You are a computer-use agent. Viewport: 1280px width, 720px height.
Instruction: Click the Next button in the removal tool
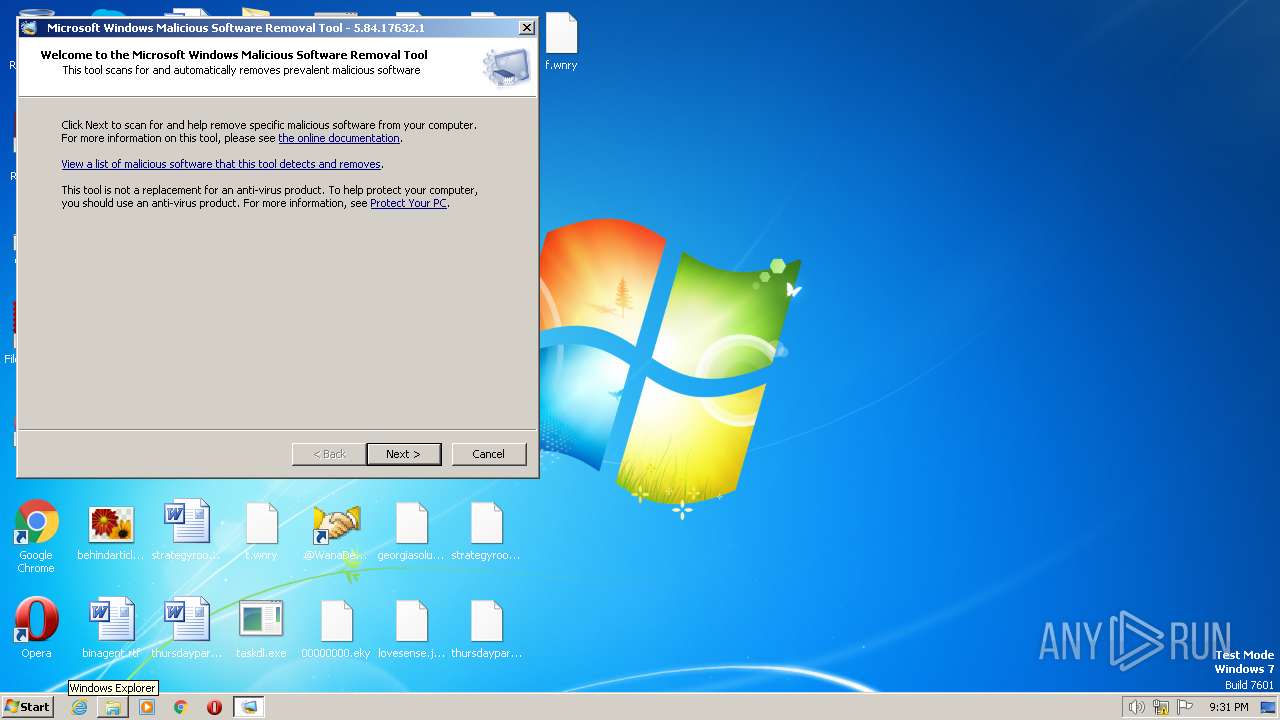(404, 454)
